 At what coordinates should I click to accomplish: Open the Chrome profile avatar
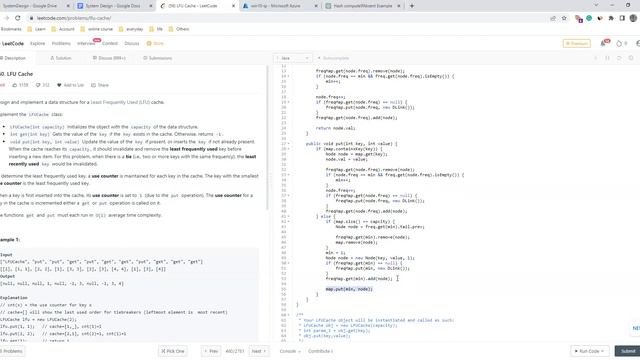[633, 18]
